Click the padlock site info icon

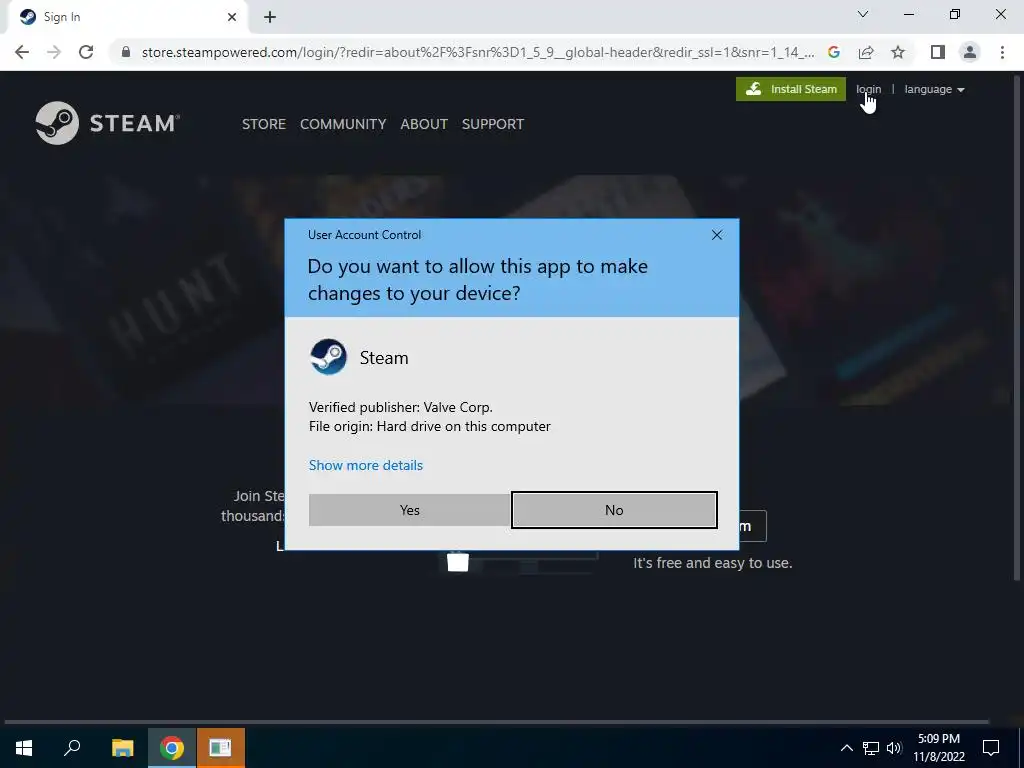tap(126, 52)
